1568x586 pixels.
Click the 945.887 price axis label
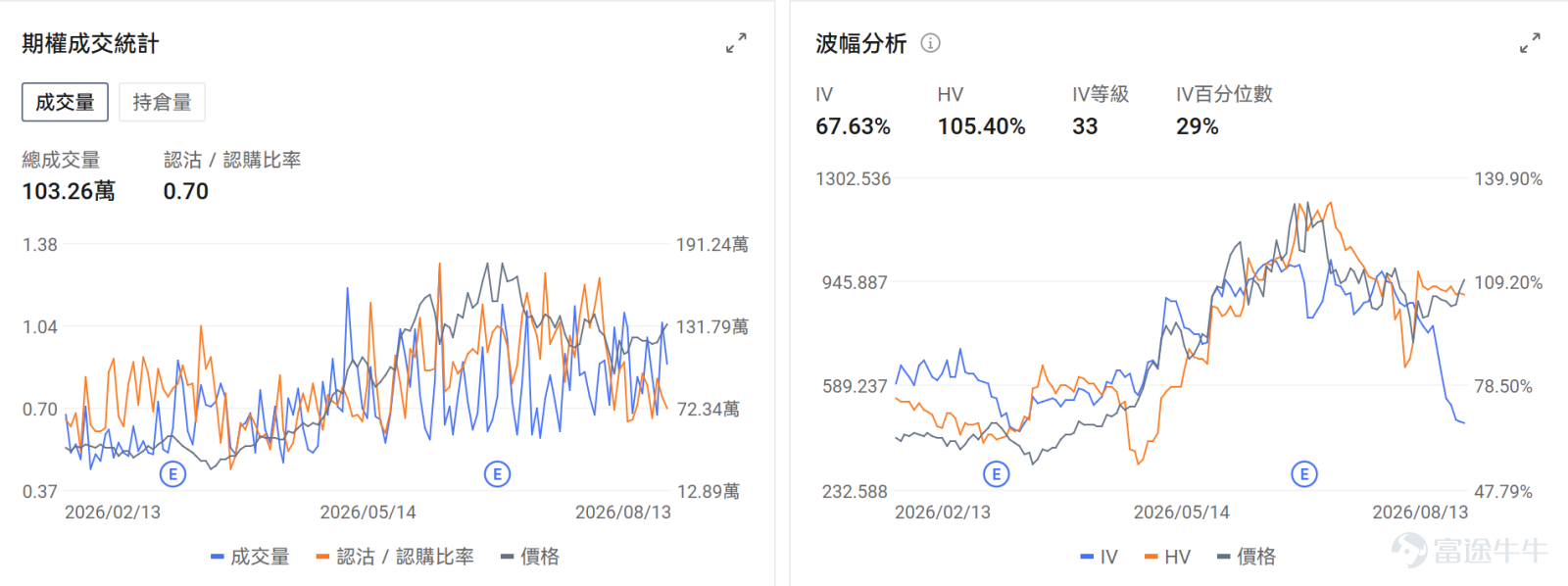coord(855,282)
